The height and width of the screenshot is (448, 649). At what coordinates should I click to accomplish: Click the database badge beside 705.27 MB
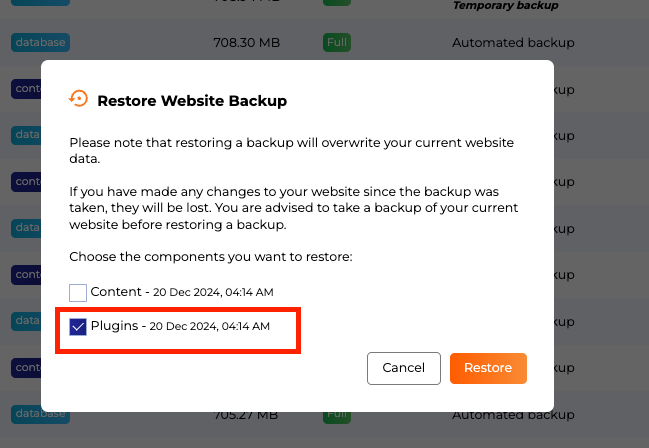pyautogui.click(x=41, y=413)
